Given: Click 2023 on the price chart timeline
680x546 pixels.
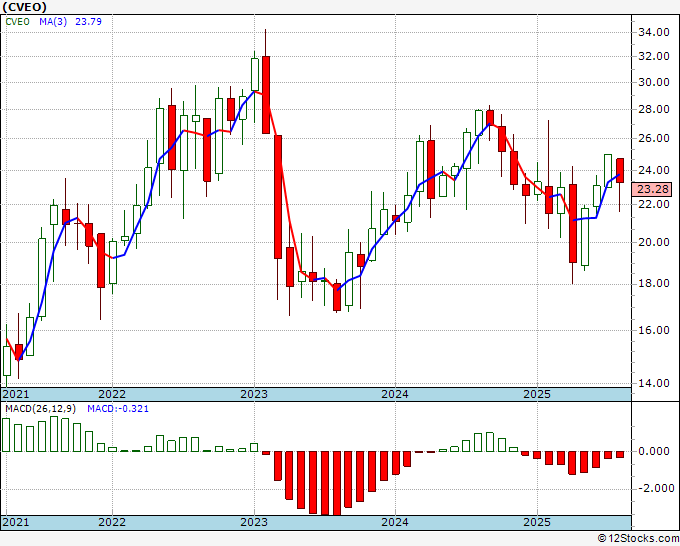Looking at the screenshot, I should pos(254,394).
